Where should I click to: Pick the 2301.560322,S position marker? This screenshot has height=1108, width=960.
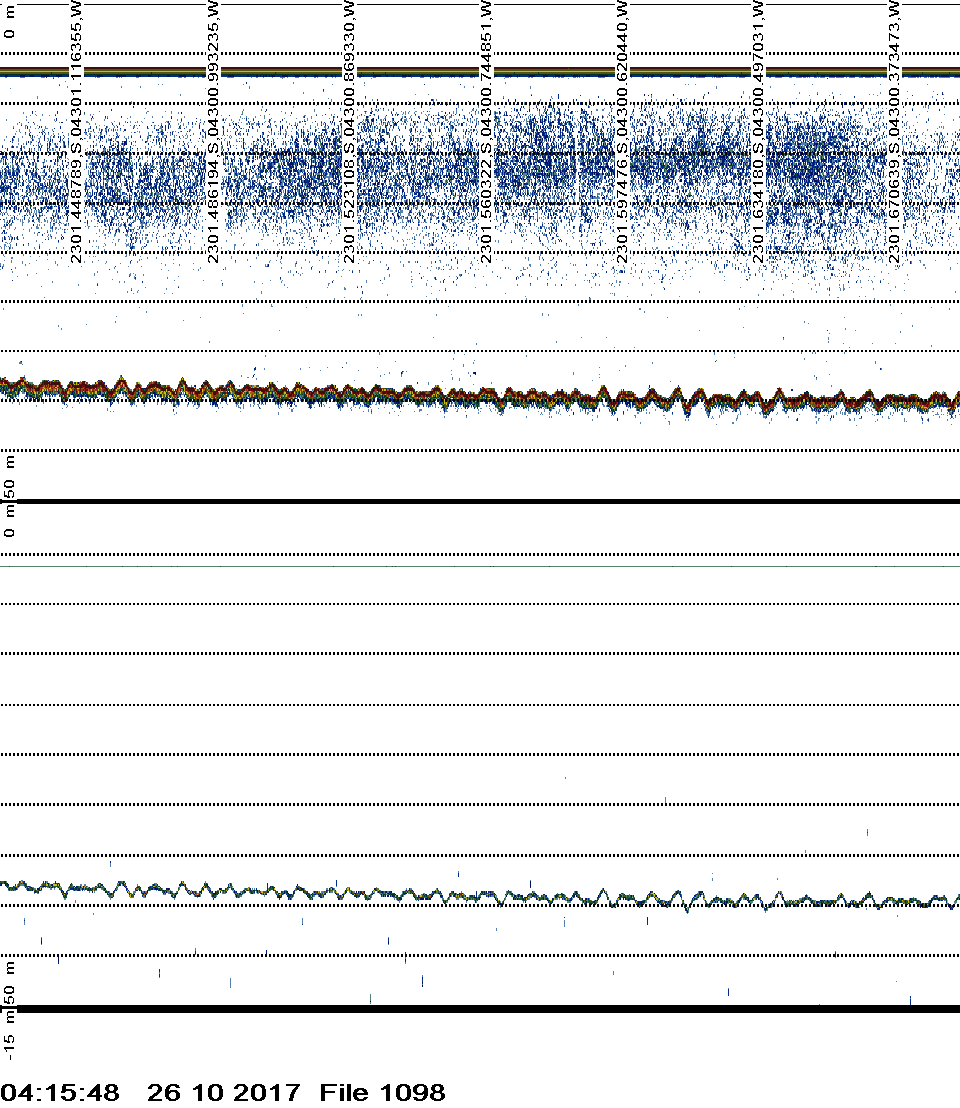pyautogui.click(x=487, y=131)
